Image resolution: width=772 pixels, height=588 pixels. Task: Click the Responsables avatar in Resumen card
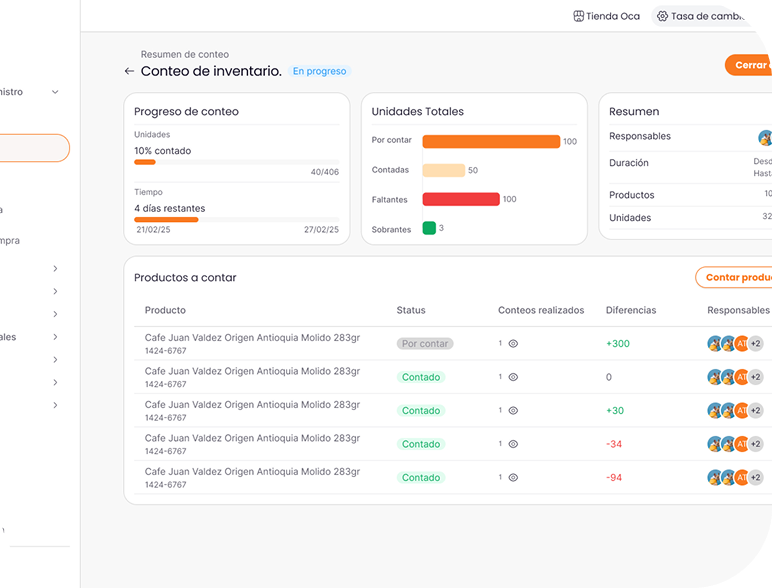pos(765,137)
